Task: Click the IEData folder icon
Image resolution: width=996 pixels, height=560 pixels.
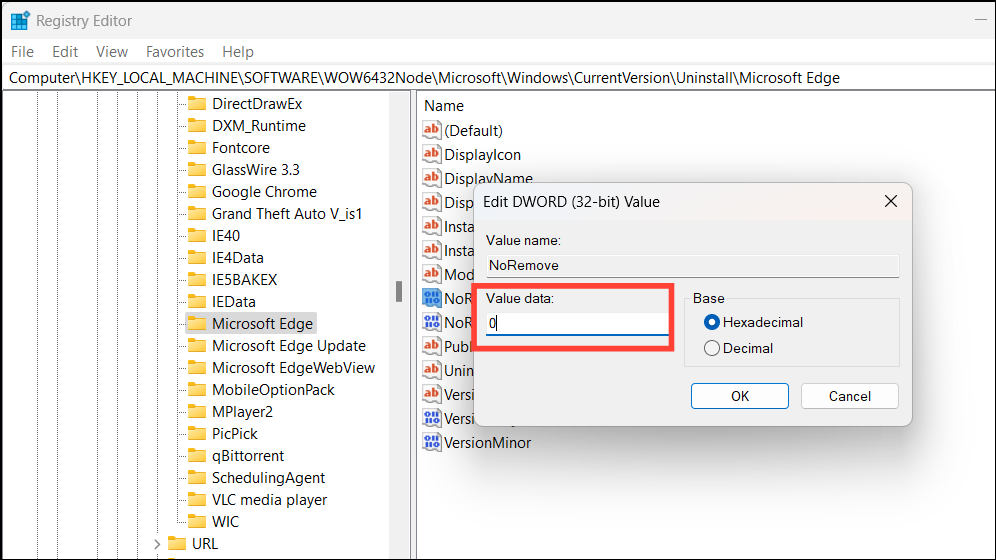Action: pos(197,302)
